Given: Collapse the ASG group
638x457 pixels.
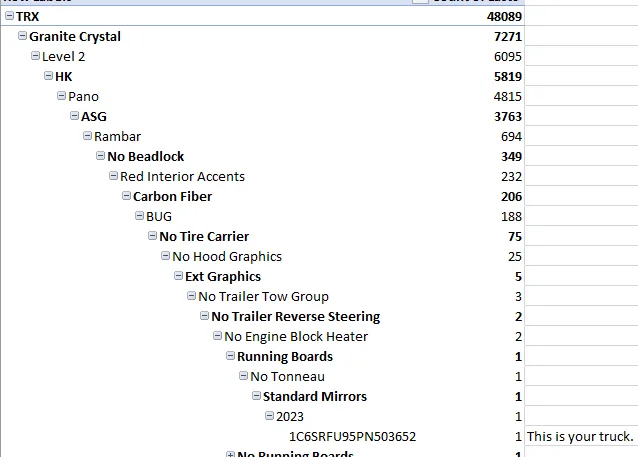Looking at the screenshot, I should (x=74, y=116).
